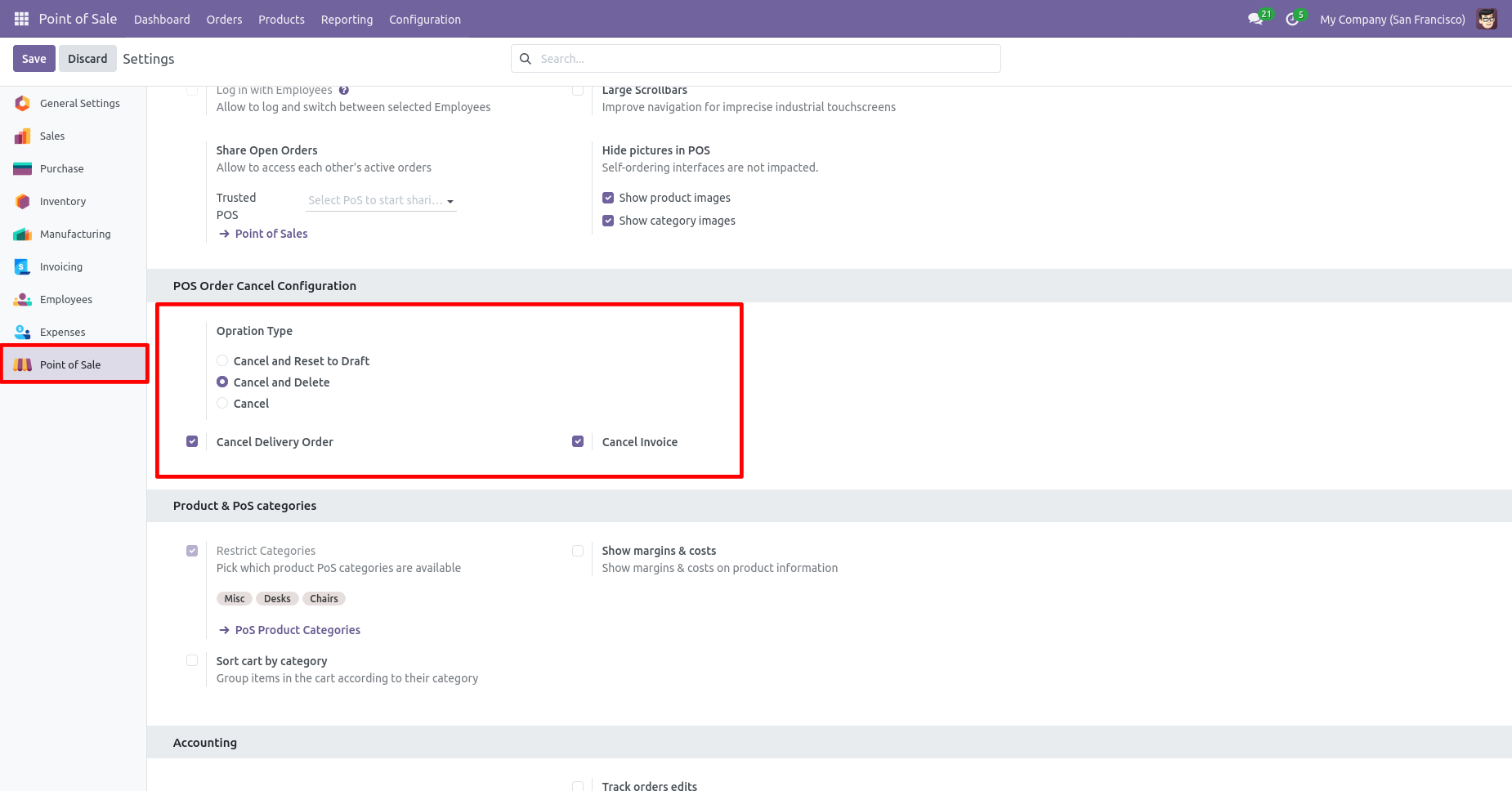1512x791 pixels.
Task: Toggle Show category images checkbox
Action: pos(608,221)
